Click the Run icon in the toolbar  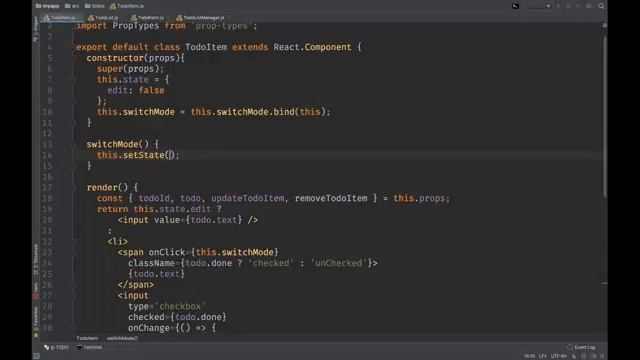tap(558, 6)
